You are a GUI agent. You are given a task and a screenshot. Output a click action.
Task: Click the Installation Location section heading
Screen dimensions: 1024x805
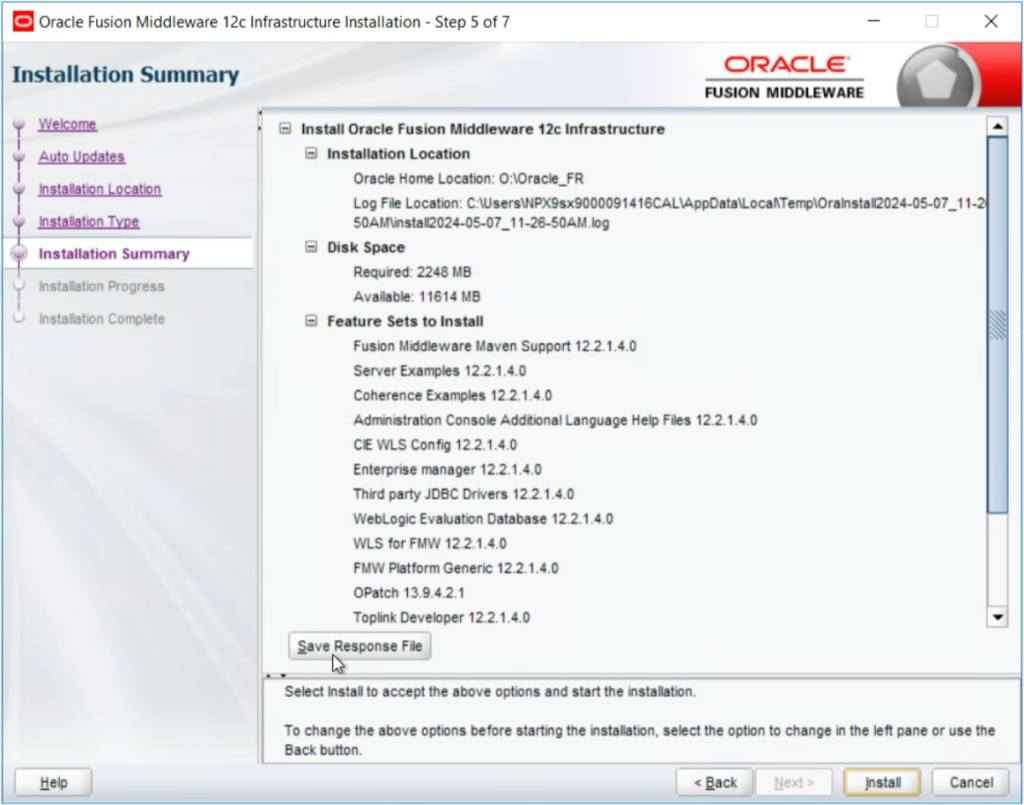point(398,154)
